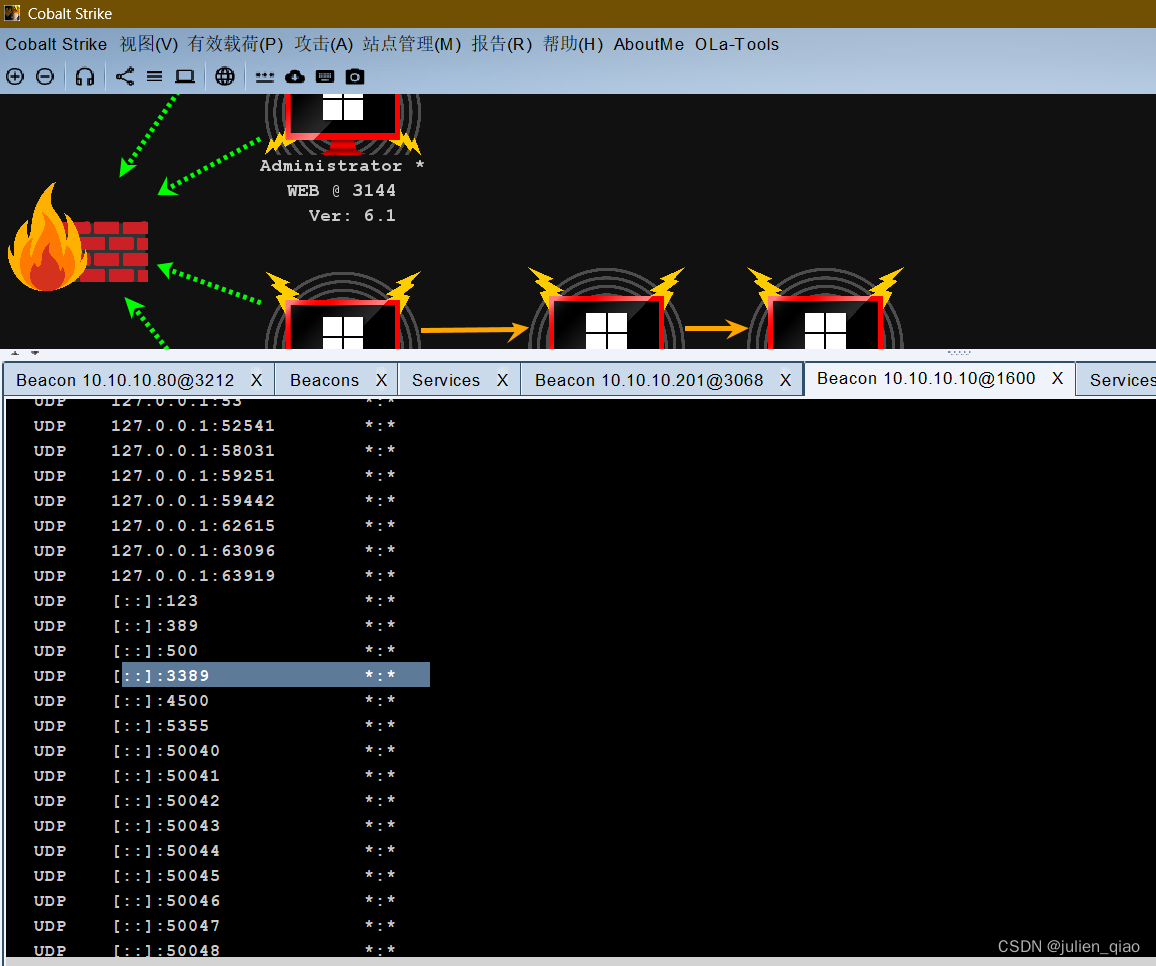The image size is (1156, 966).
Task: Open screenshots camera icon
Action: tap(355, 77)
